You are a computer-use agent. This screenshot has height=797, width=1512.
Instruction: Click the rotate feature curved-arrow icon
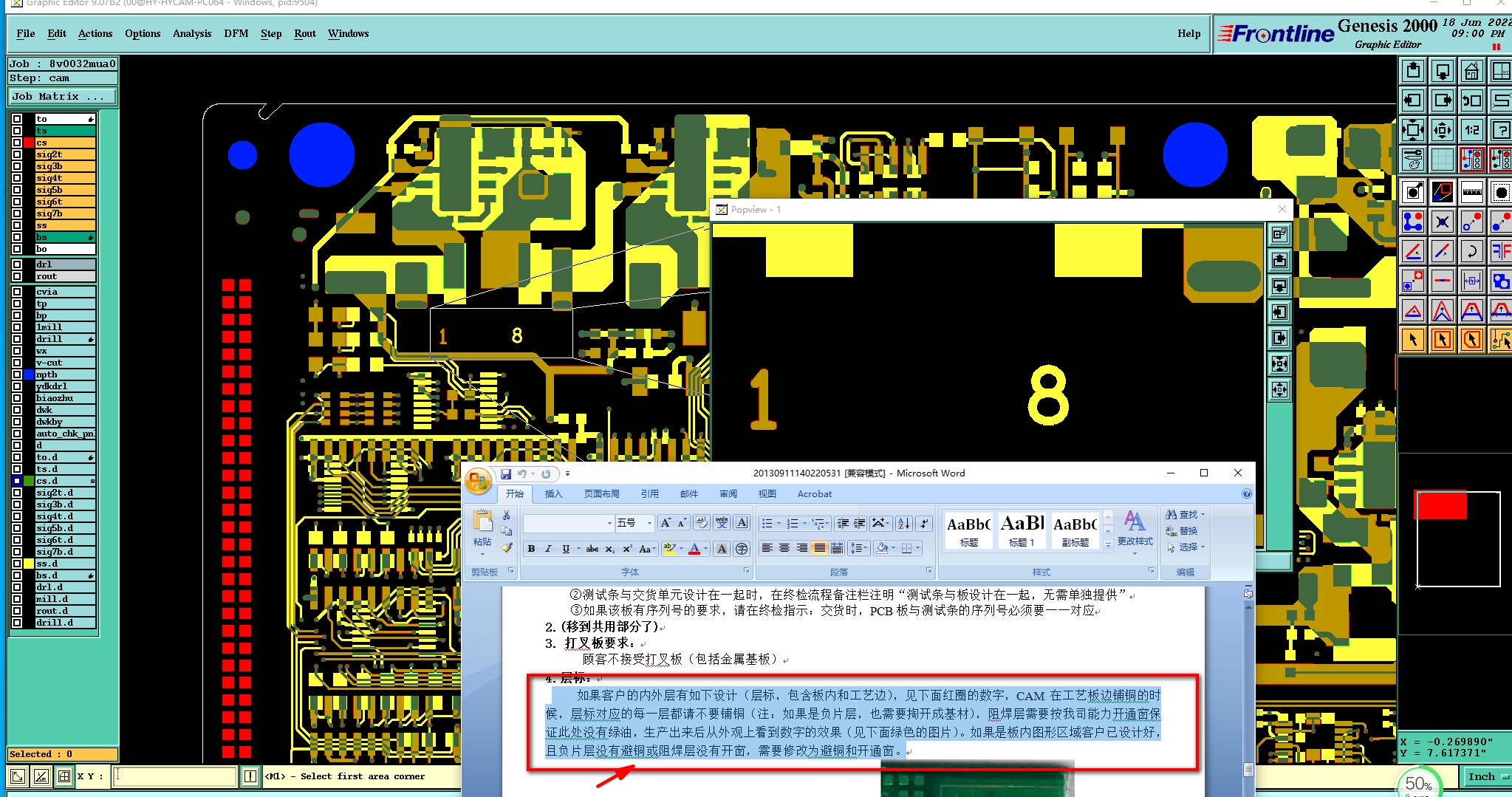(x=1471, y=251)
